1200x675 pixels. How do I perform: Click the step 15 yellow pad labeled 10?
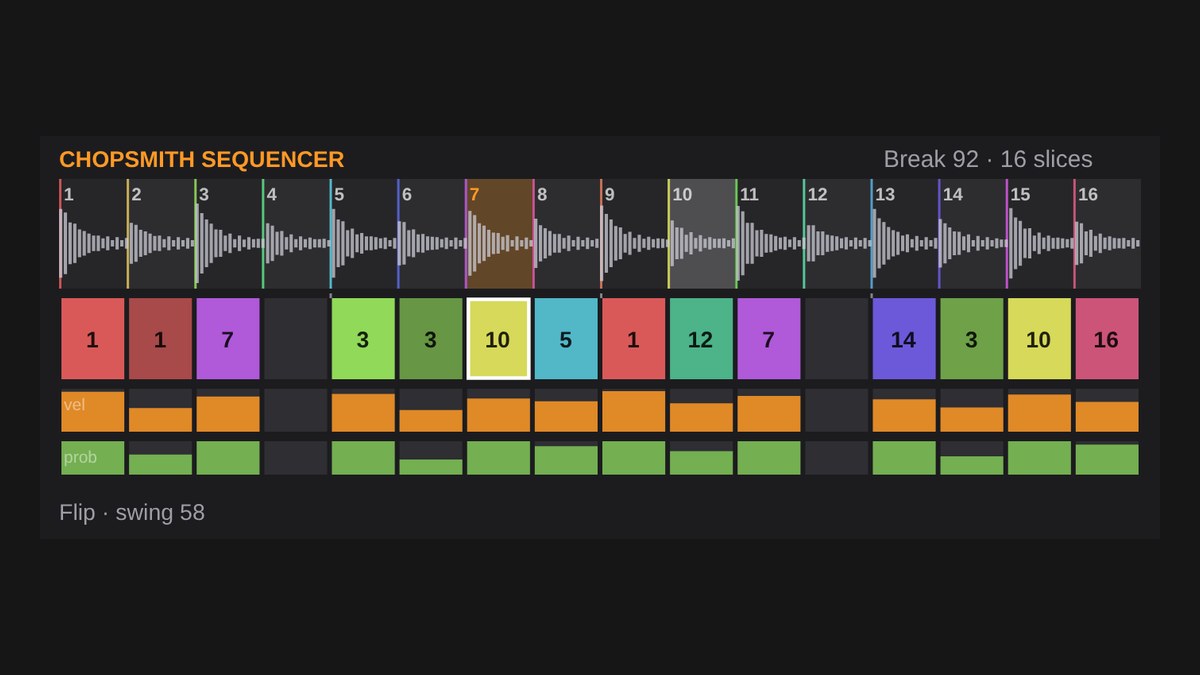[x=1039, y=339]
